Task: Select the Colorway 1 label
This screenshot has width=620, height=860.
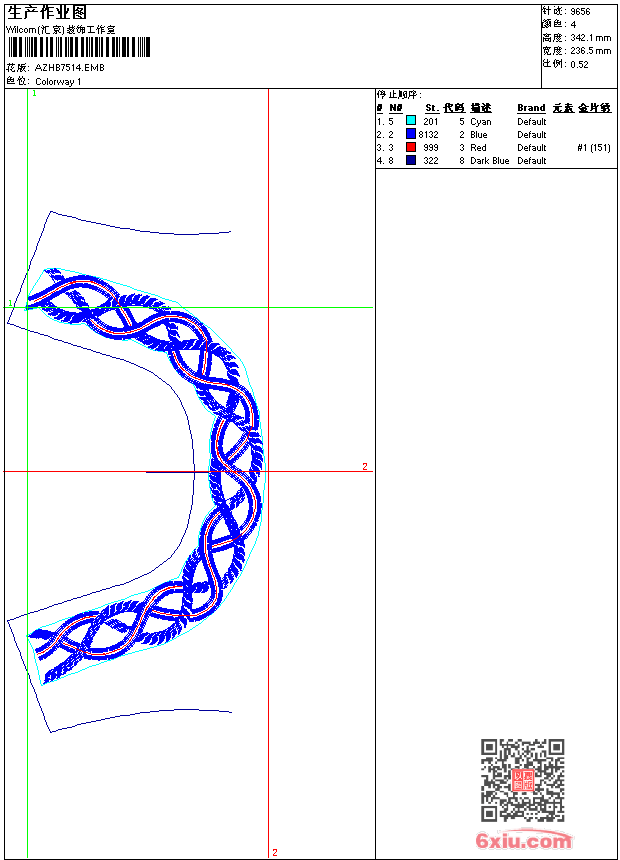Action: (58, 81)
